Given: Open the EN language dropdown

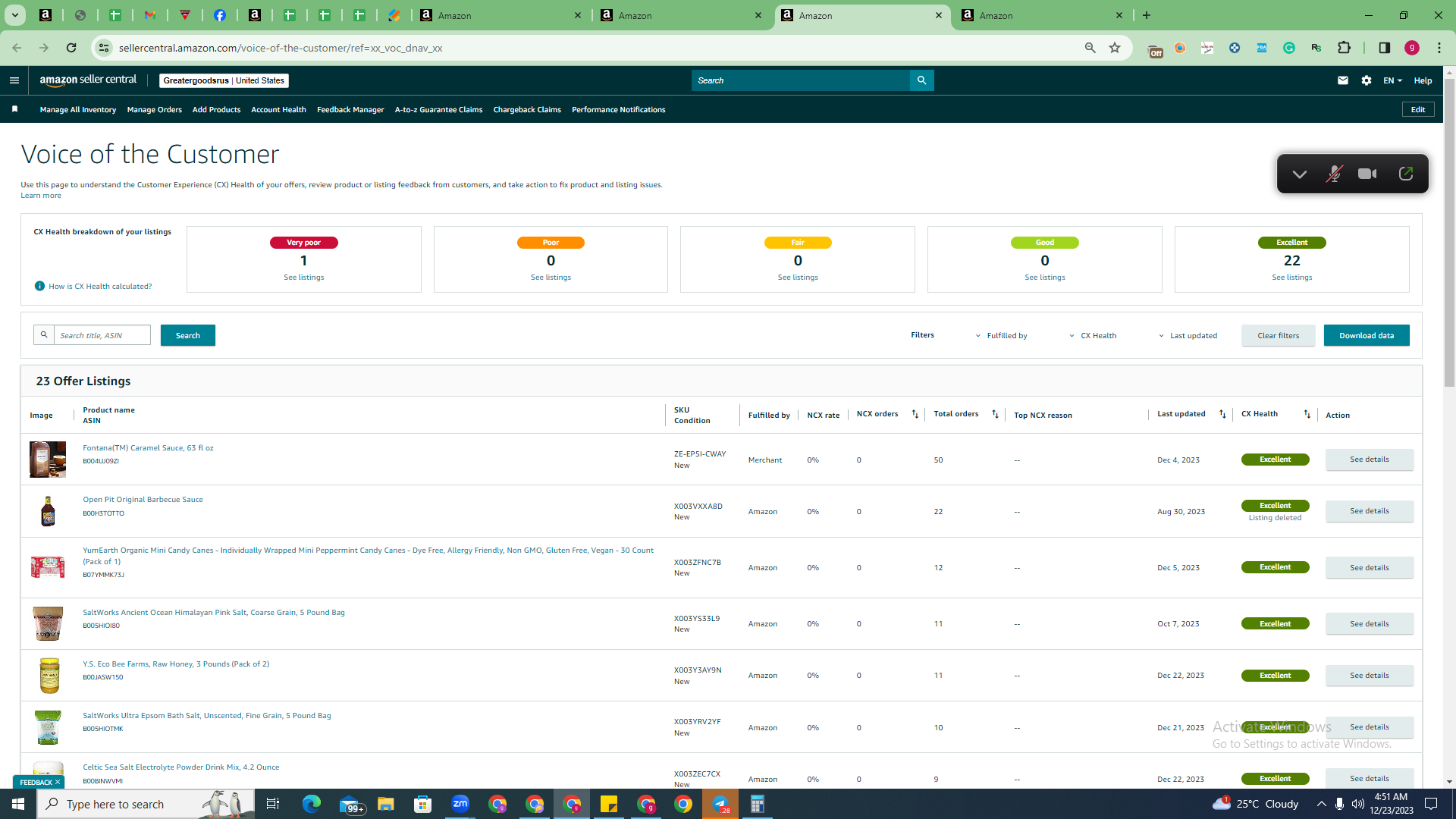Looking at the screenshot, I should [x=1392, y=80].
